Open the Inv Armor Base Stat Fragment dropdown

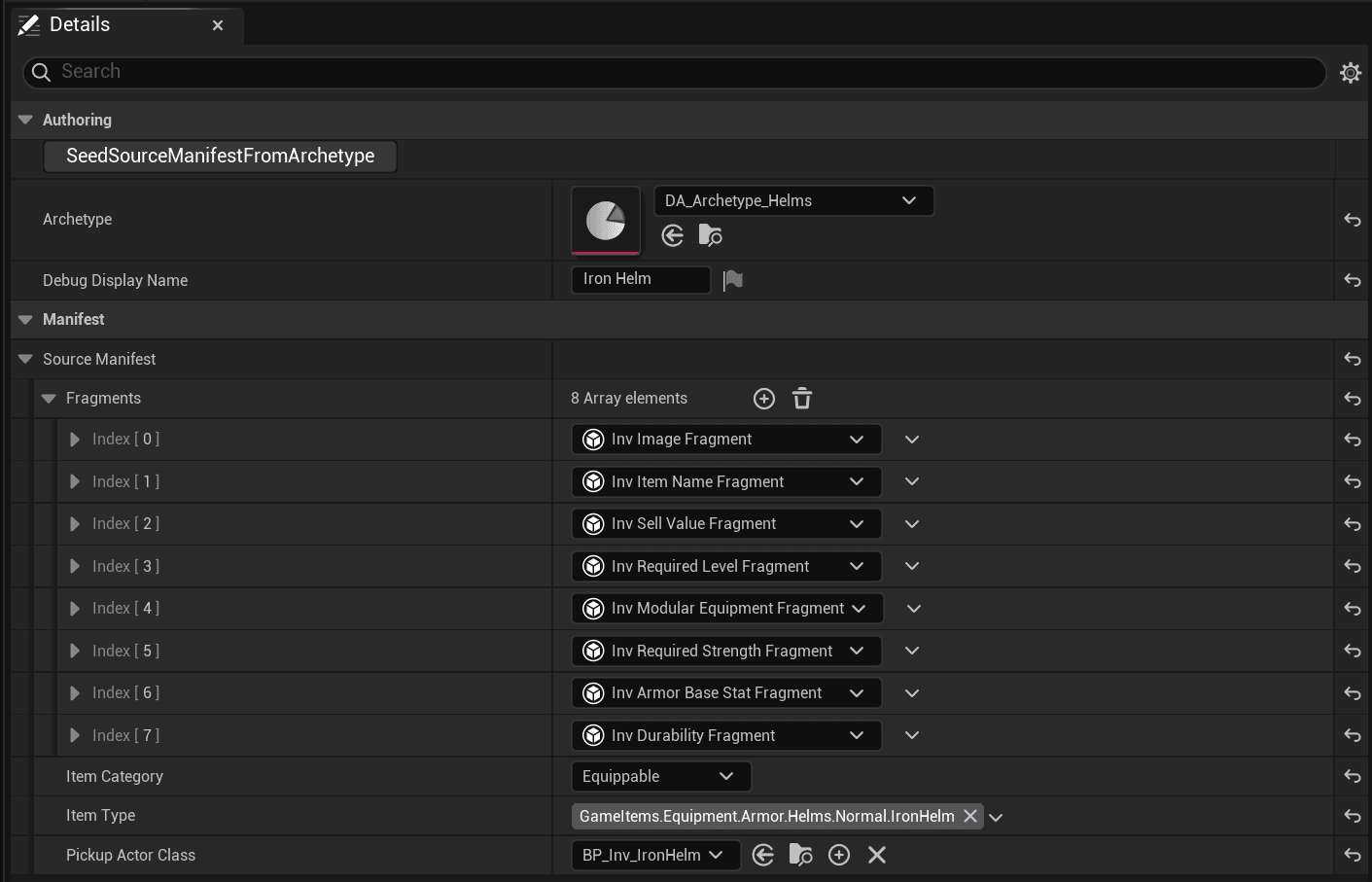[726, 692]
